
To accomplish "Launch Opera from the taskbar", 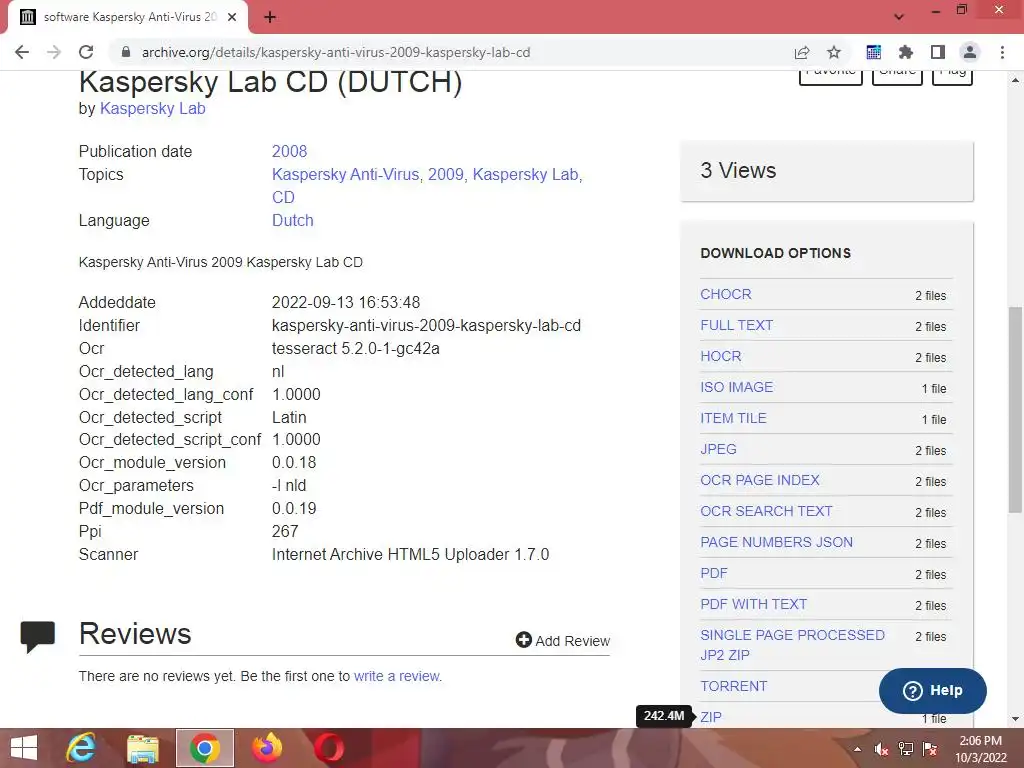I will coord(329,748).
